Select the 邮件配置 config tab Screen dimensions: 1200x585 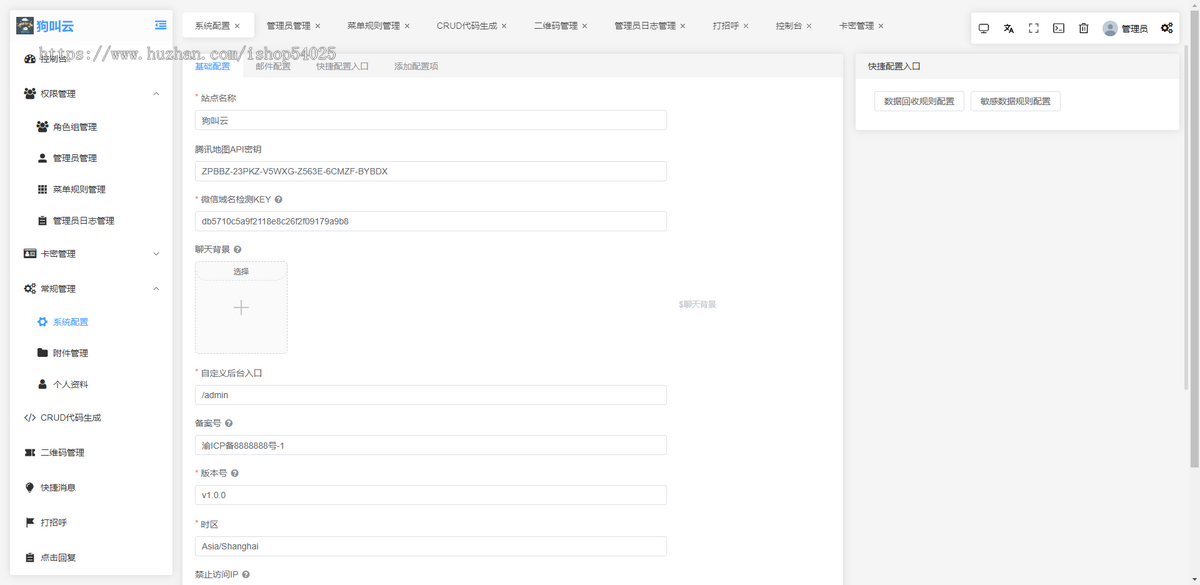(273, 66)
